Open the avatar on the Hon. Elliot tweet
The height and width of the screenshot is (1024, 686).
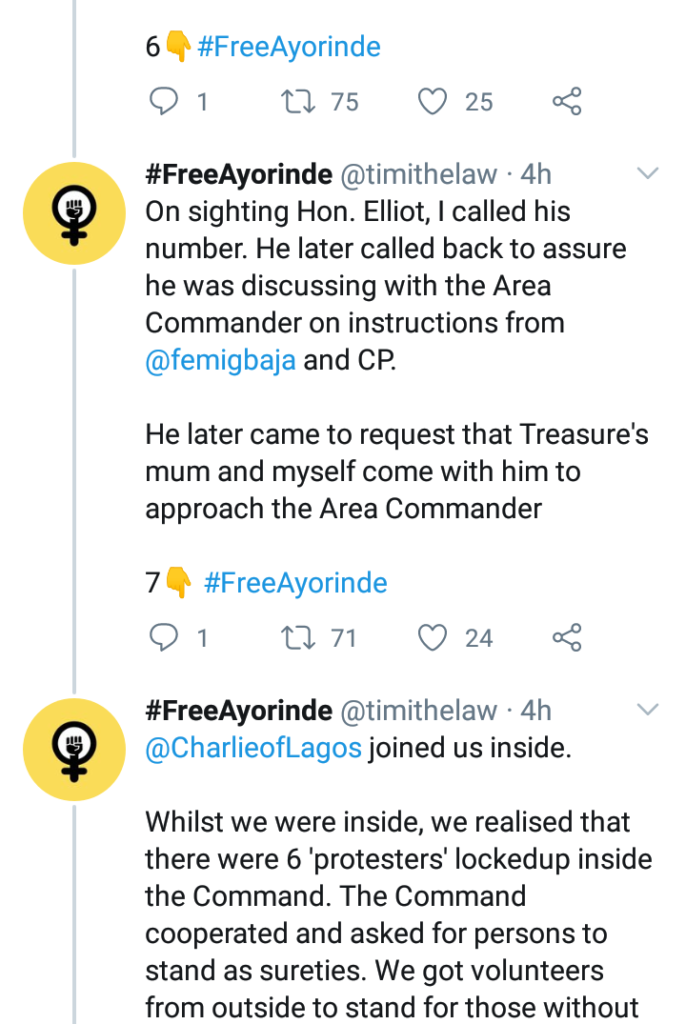[x=73, y=211]
